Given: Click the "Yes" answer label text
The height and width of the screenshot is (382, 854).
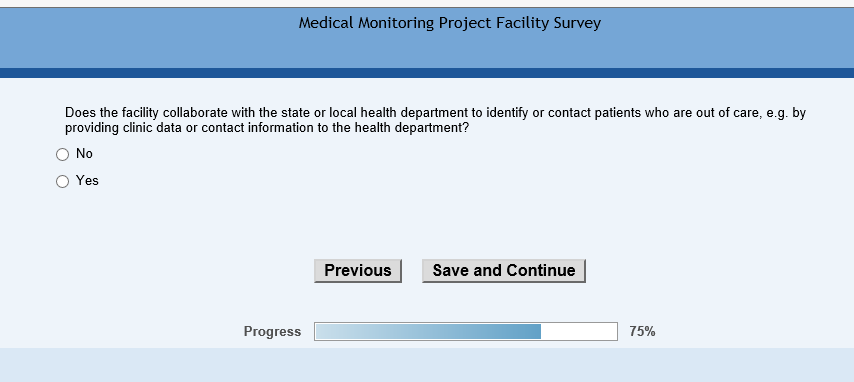Looking at the screenshot, I should [87, 180].
